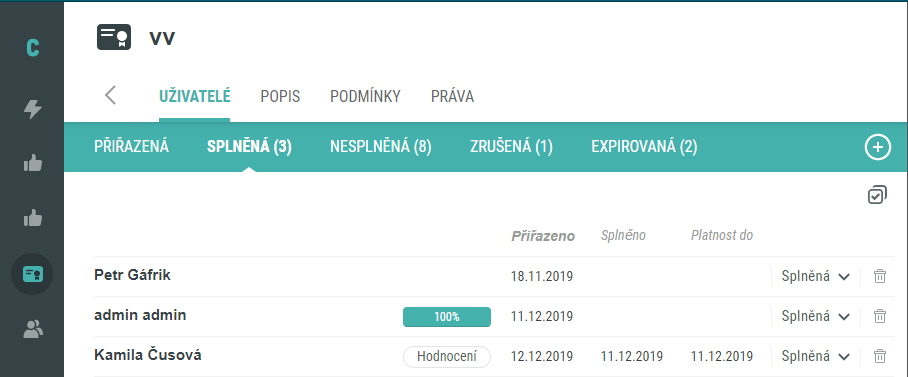Open the second thumbs-up sidebar icon
This screenshot has height=377, width=908.
tap(32, 219)
